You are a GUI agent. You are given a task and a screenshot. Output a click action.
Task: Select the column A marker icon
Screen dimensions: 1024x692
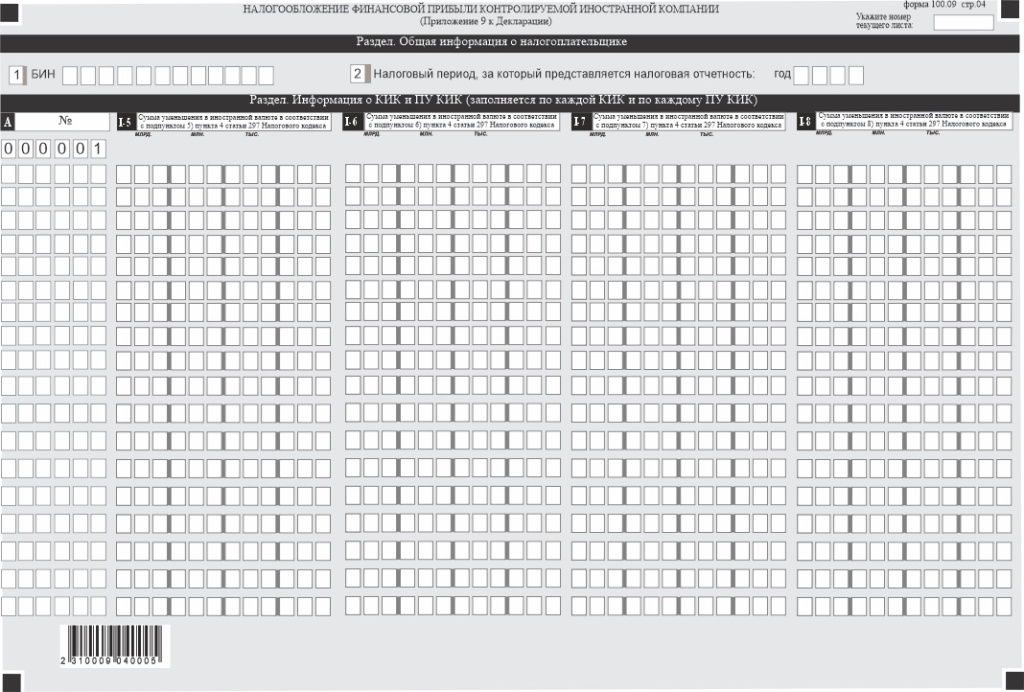click(8, 121)
